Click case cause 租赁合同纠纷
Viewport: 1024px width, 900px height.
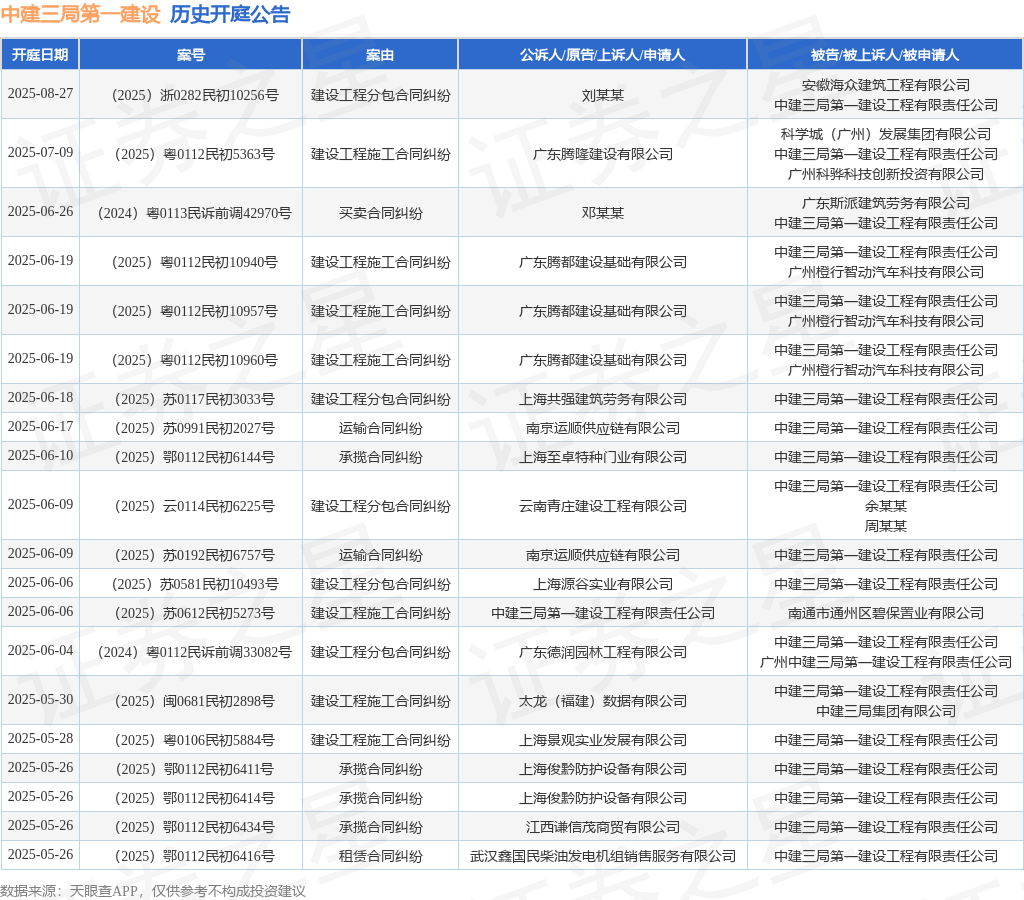point(381,856)
